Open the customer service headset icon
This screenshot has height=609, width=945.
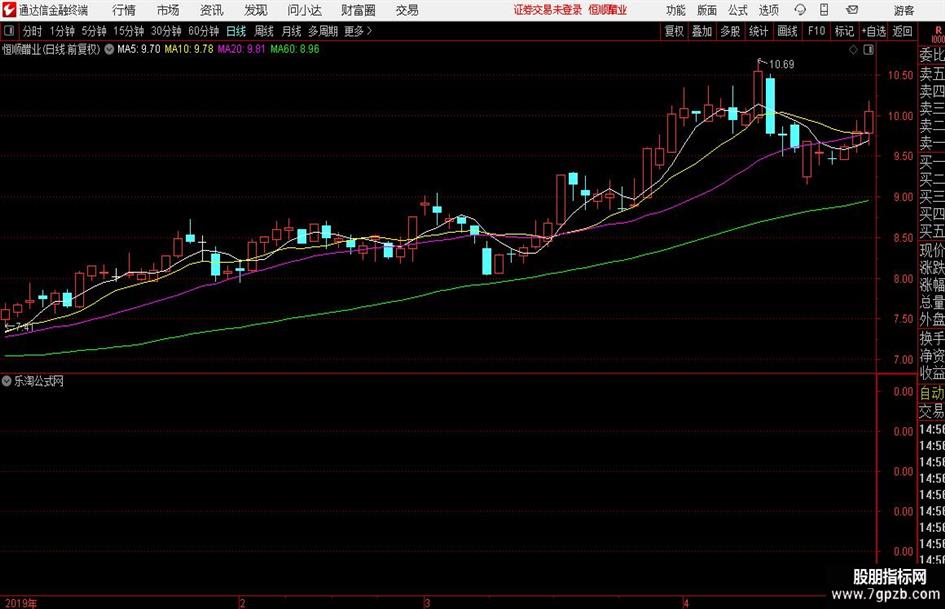(800, 10)
